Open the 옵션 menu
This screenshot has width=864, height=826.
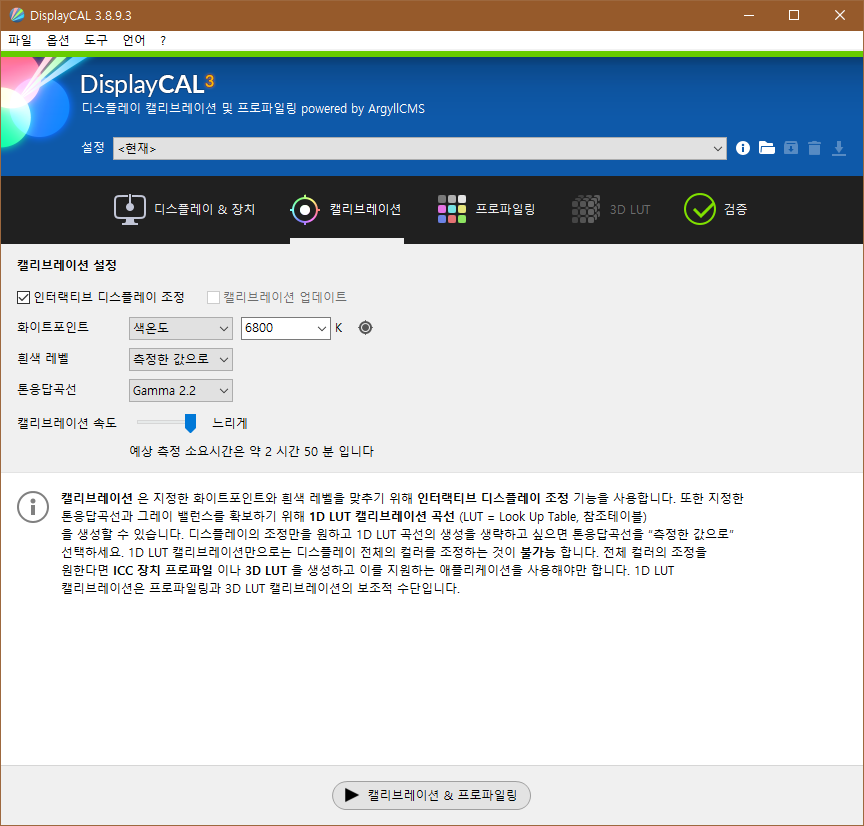pos(58,40)
